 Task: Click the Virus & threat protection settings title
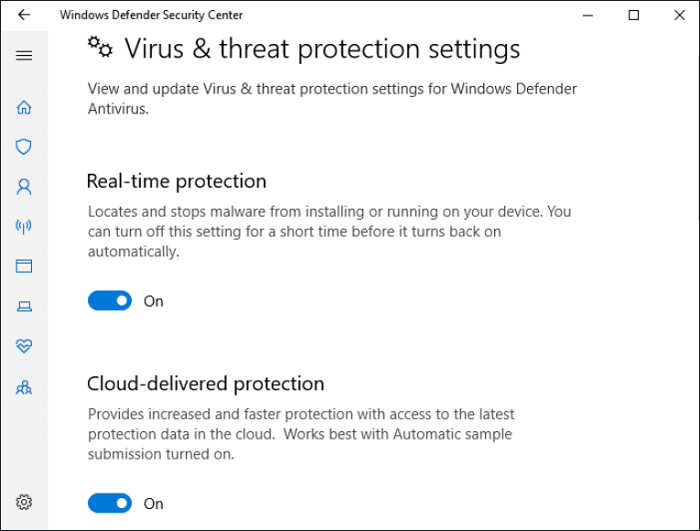pos(322,49)
